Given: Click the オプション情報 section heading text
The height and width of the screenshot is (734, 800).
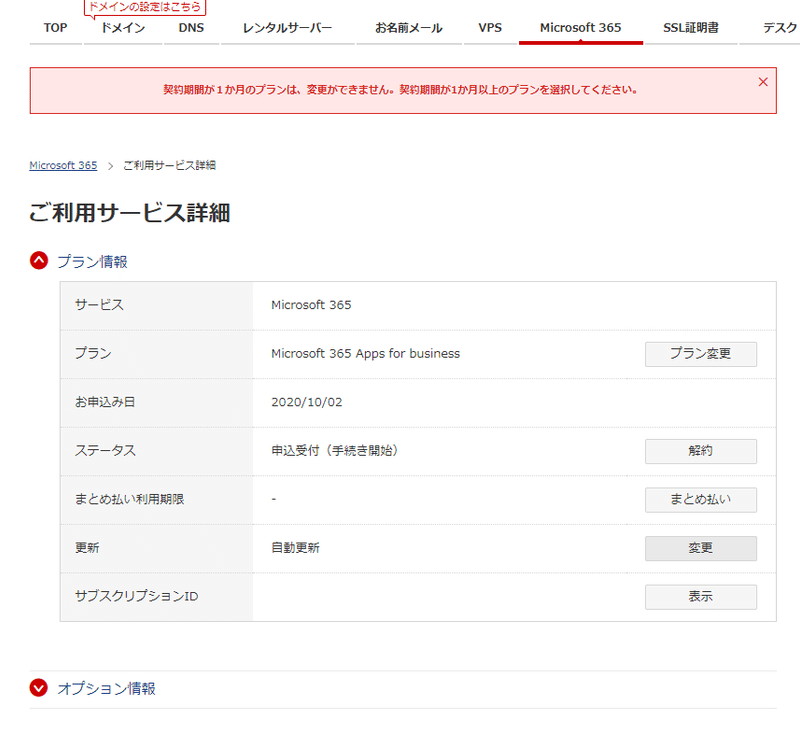Looking at the screenshot, I should tap(106, 689).
